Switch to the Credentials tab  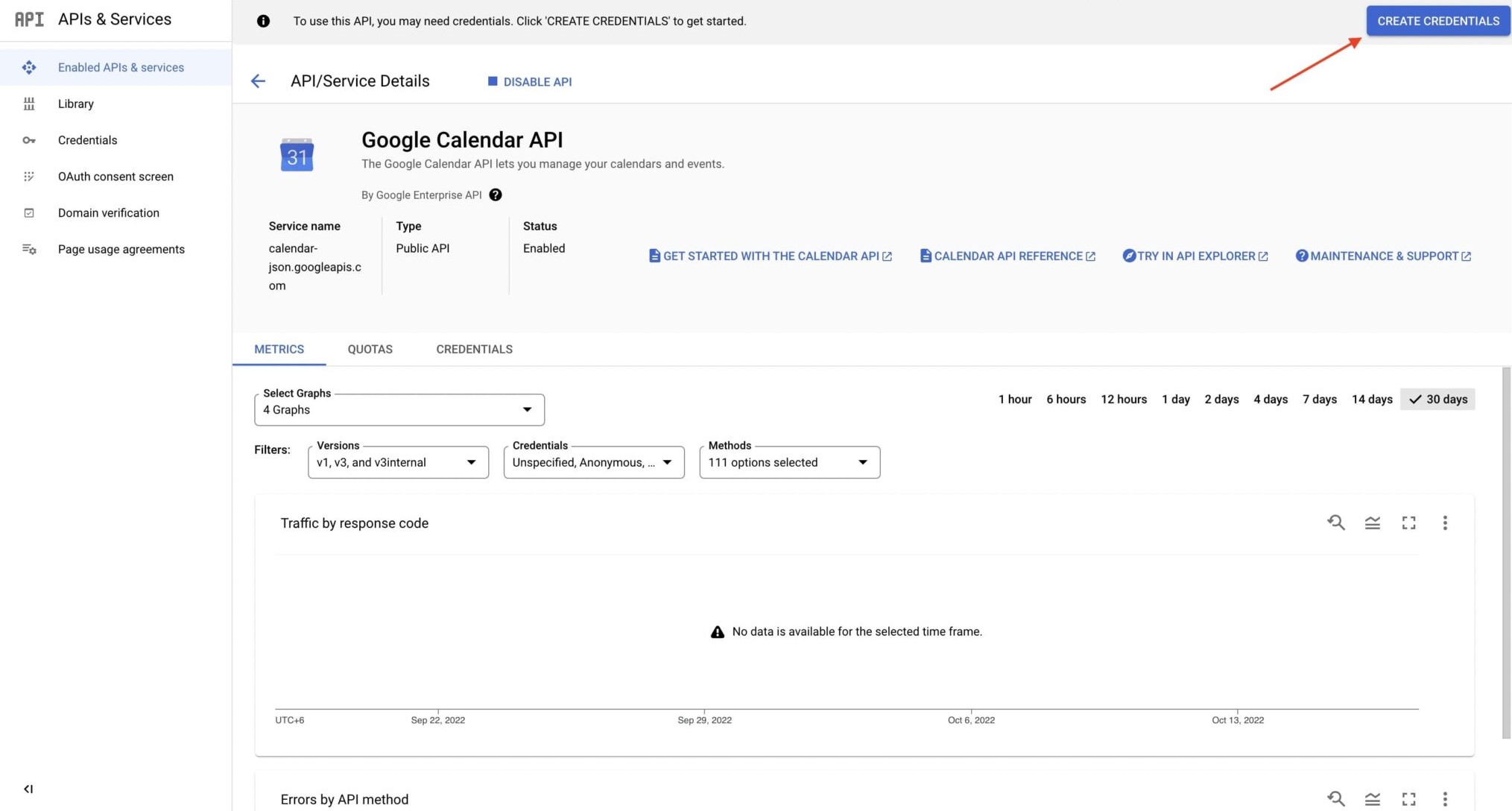coord(474,349)
